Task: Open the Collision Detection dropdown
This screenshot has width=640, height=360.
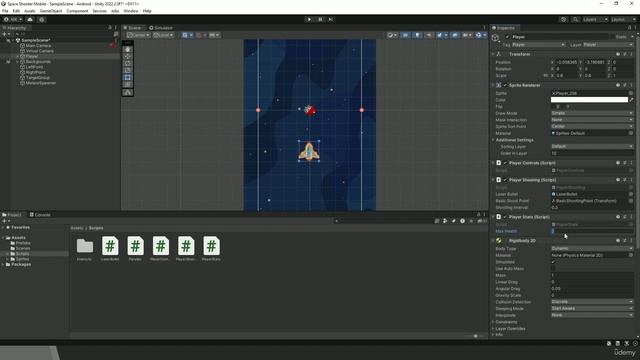Action: tap(592, 302)
